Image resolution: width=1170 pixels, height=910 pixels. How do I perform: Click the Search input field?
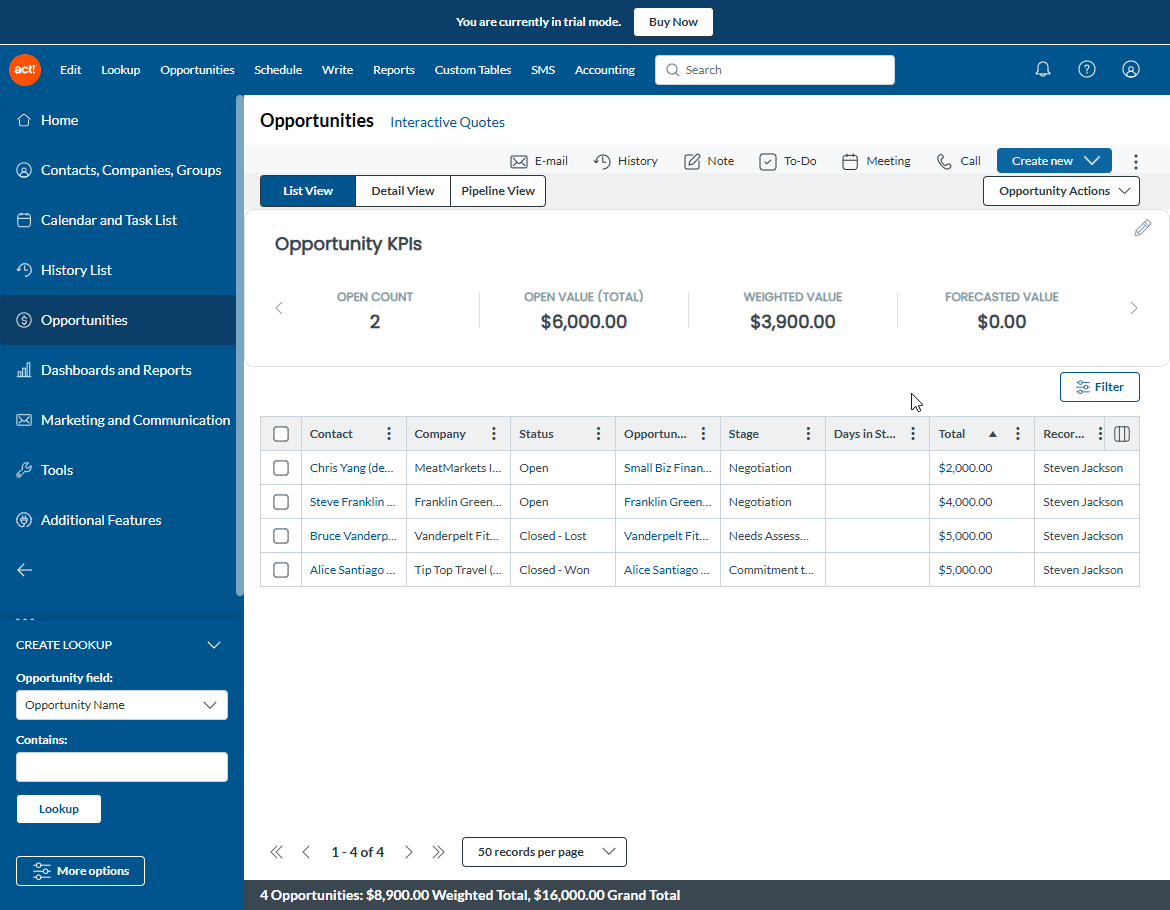775,69
